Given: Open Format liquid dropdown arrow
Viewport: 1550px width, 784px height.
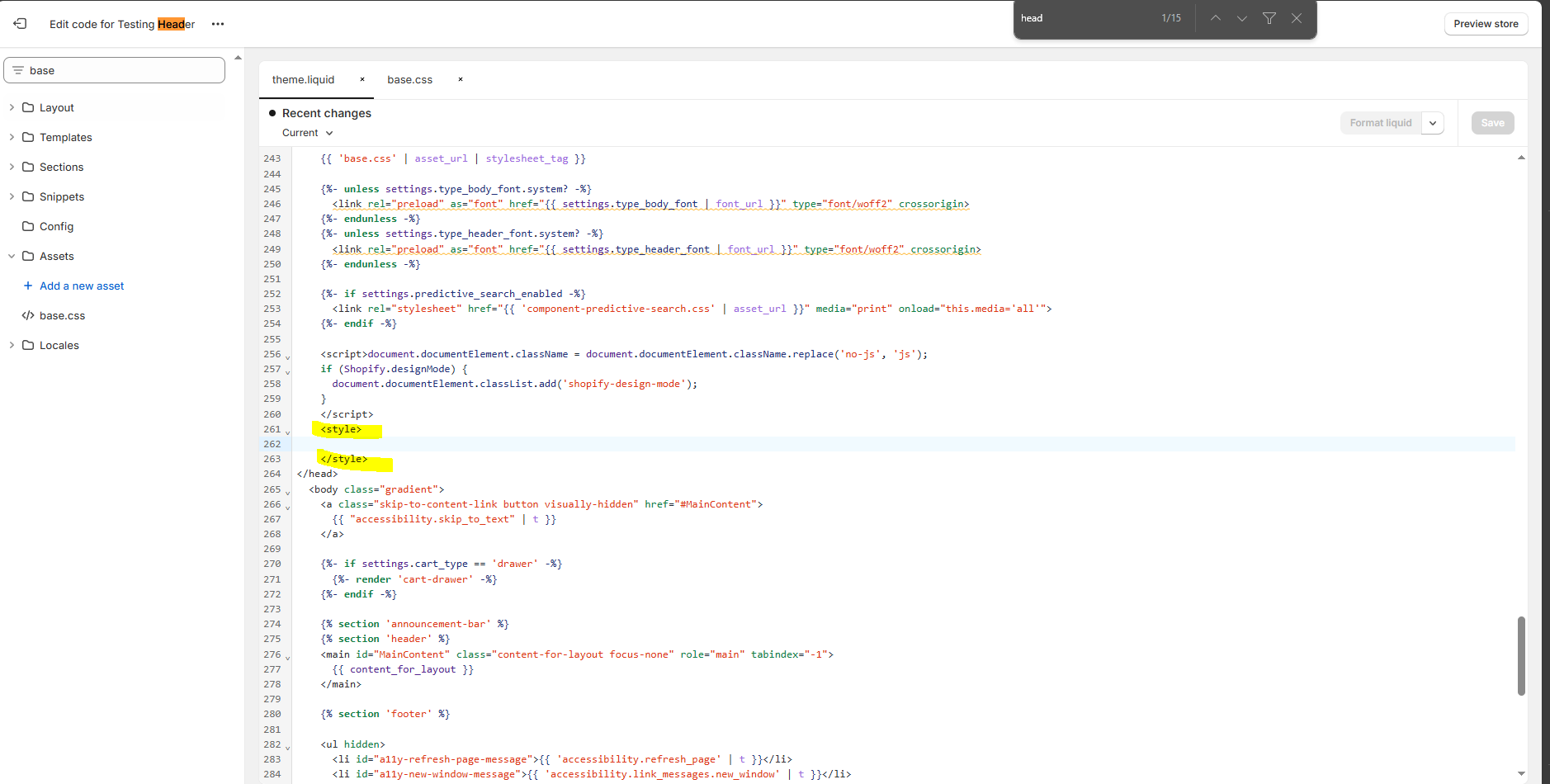Looking at the screenshot, I should pos(1433,123).
